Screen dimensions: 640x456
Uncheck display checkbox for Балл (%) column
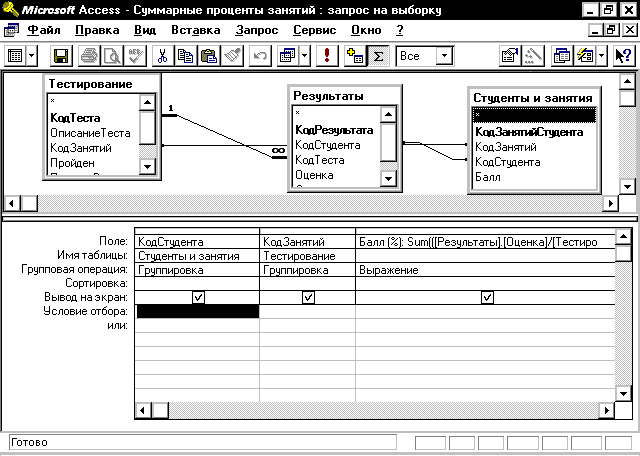coord(487,297)
